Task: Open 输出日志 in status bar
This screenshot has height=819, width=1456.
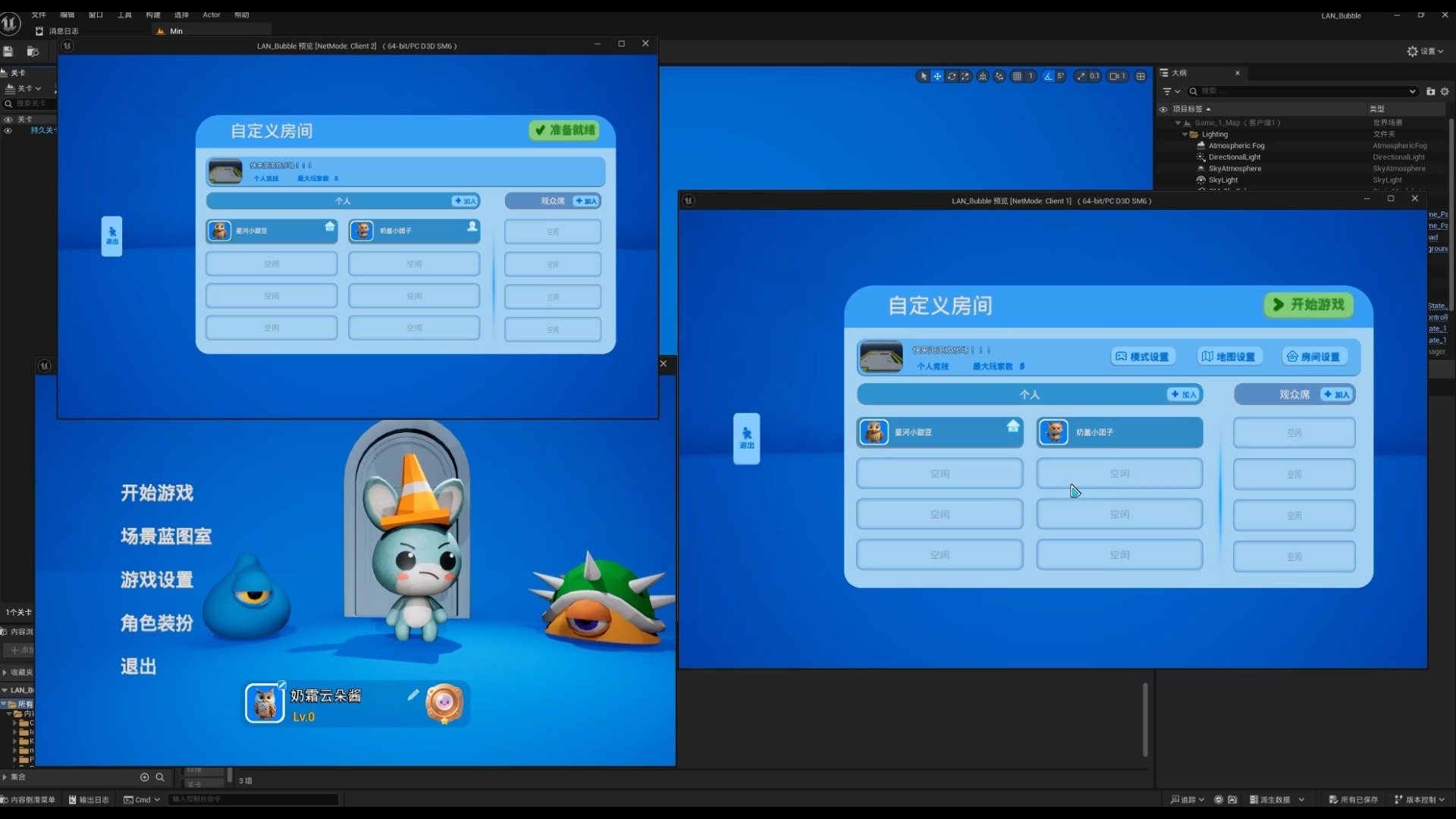Action: click(x=89, y=800)
